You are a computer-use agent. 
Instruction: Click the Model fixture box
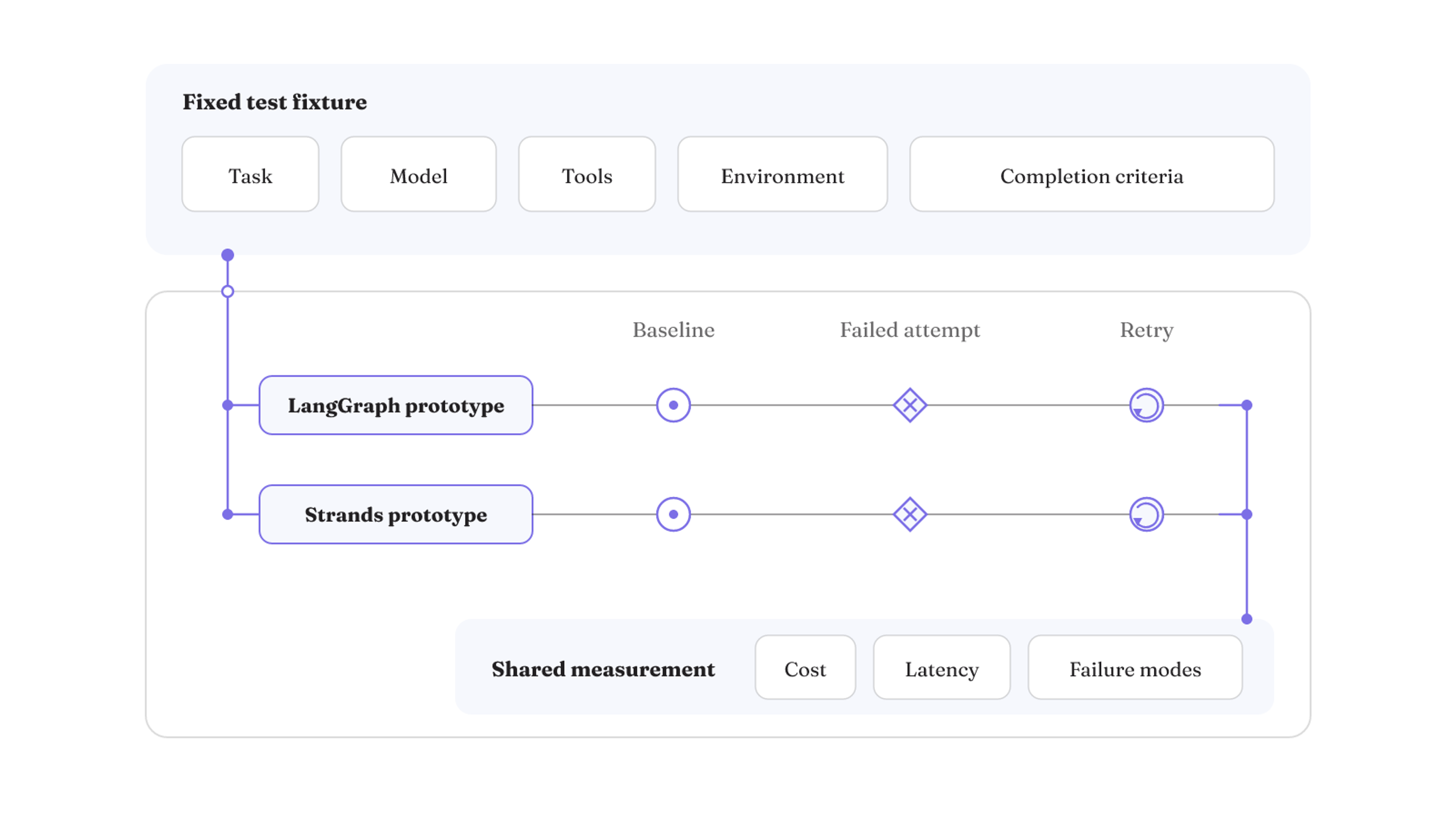(419, 174)
